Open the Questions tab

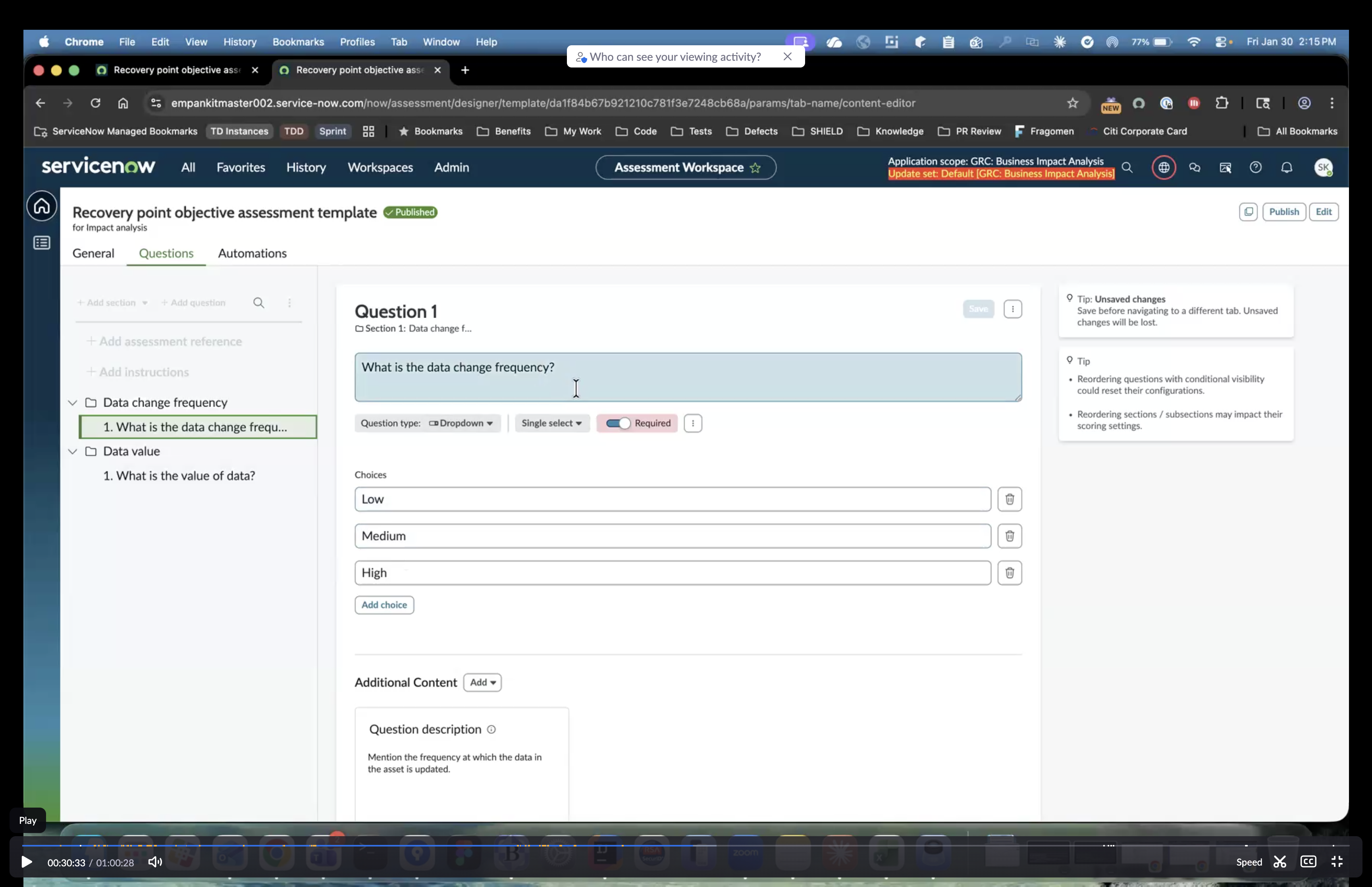pyautogui.click(x=166, y=253)
